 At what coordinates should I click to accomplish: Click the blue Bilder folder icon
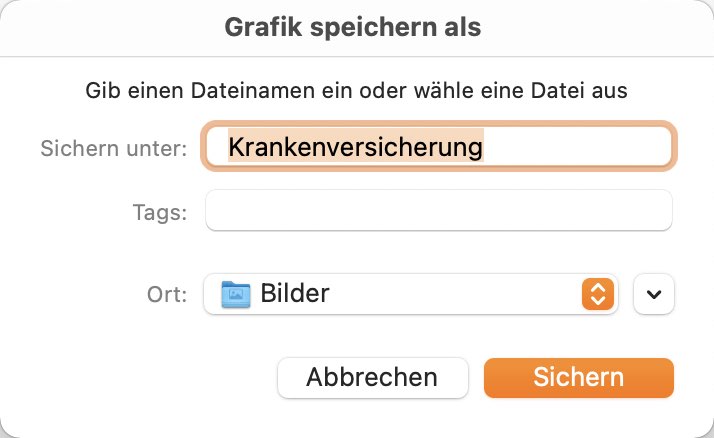click(x=235, y=294)
